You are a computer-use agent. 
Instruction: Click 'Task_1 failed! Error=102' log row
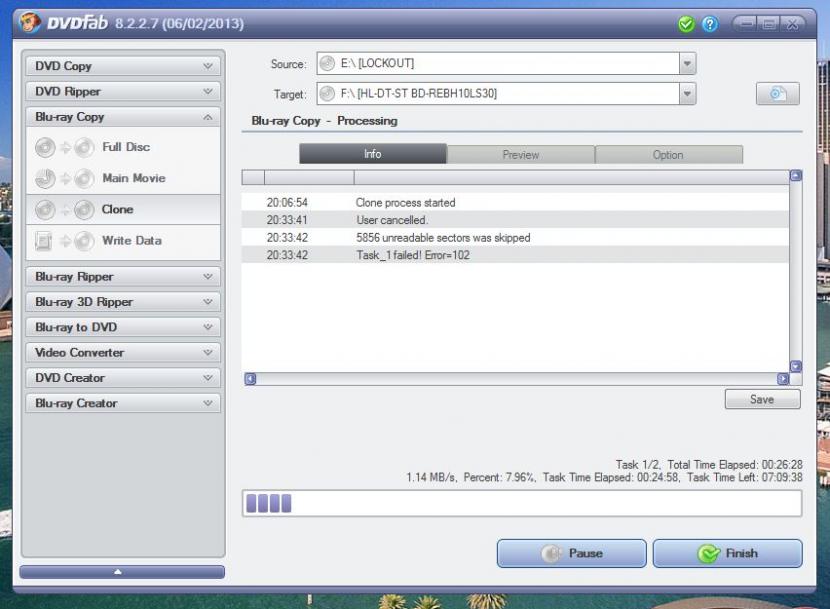pos(515,255)
